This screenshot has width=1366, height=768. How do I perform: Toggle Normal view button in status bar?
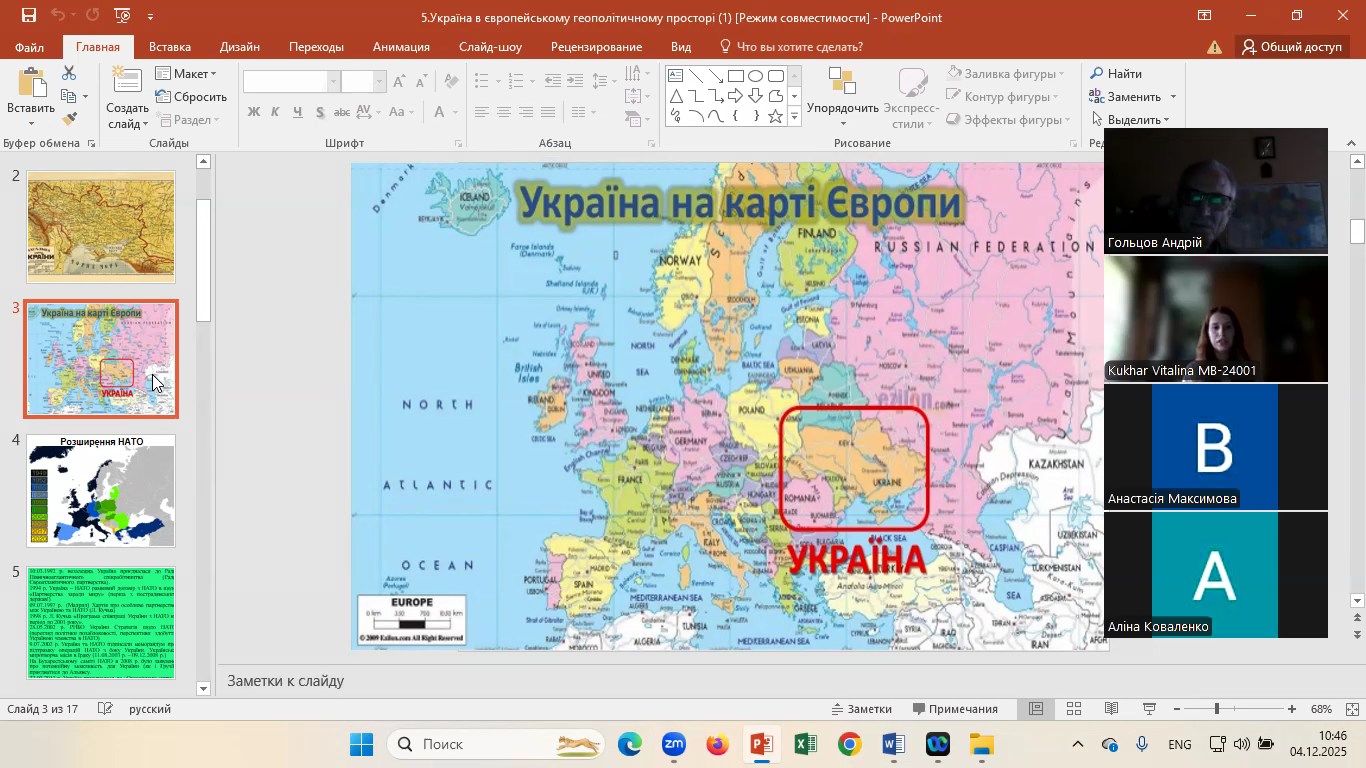tap(1037, 709)
